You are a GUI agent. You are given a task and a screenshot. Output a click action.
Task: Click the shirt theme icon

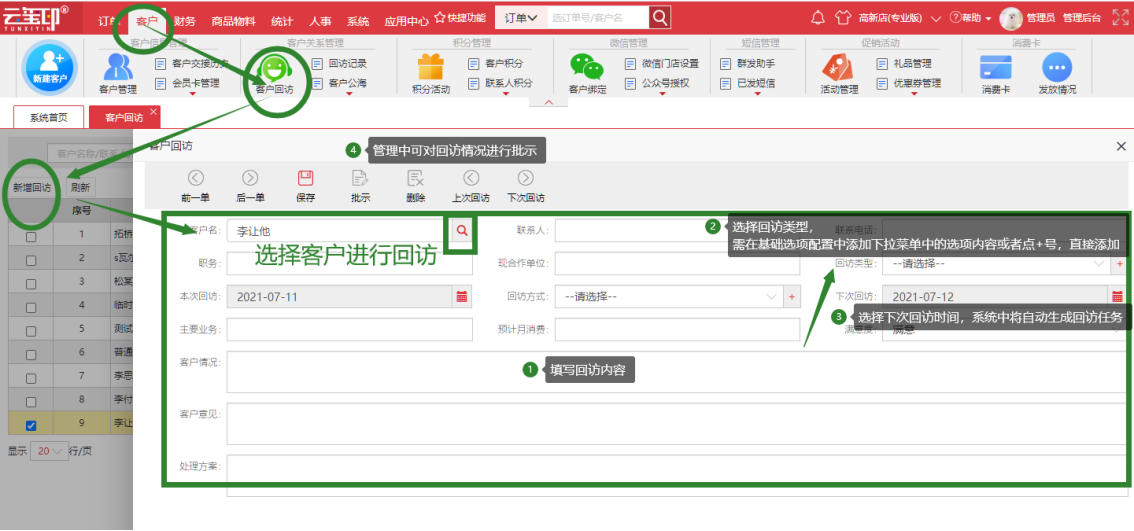(843, 17)
